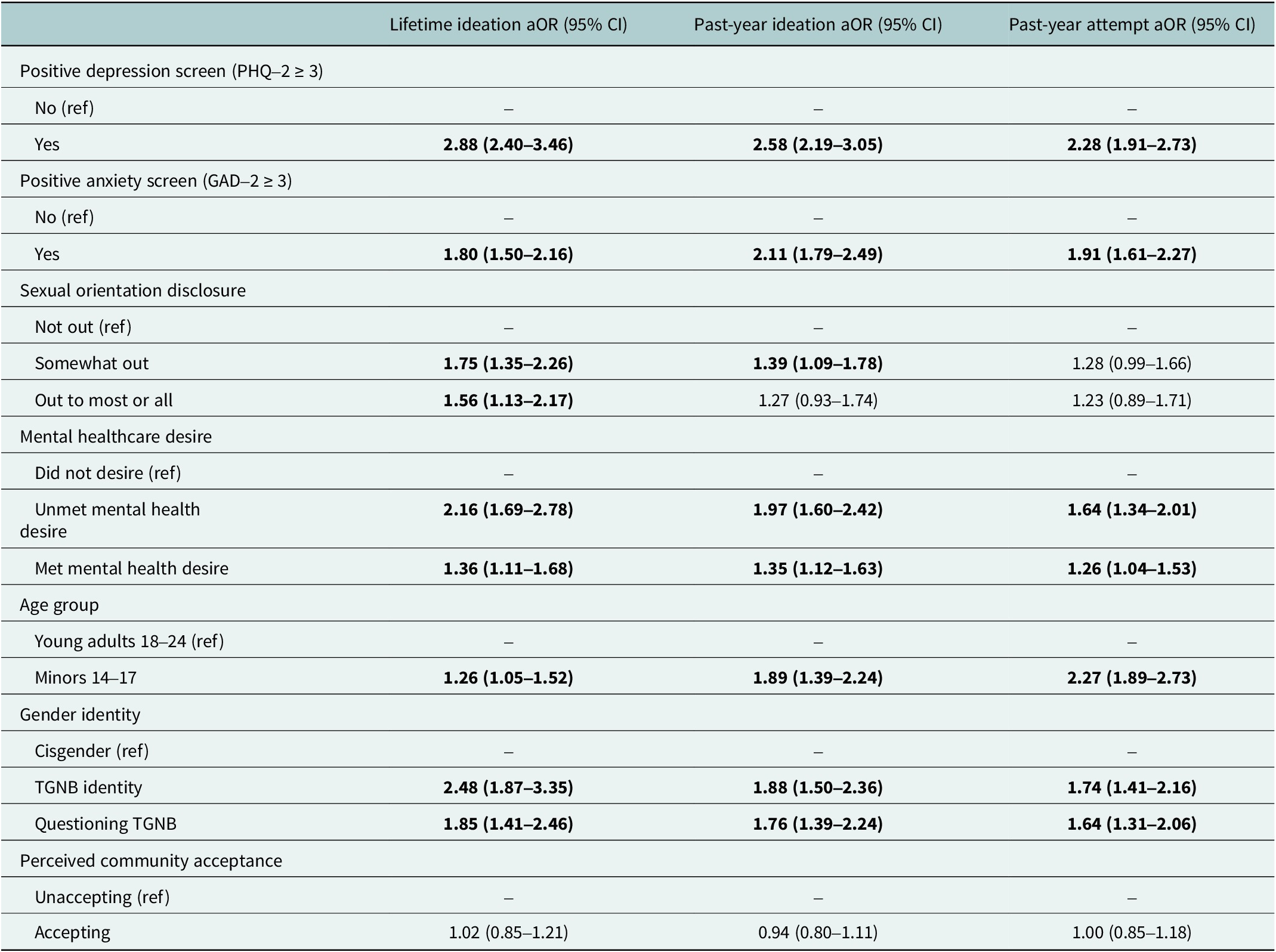Select the Positive anxiety screen row label

pos(156,181)
